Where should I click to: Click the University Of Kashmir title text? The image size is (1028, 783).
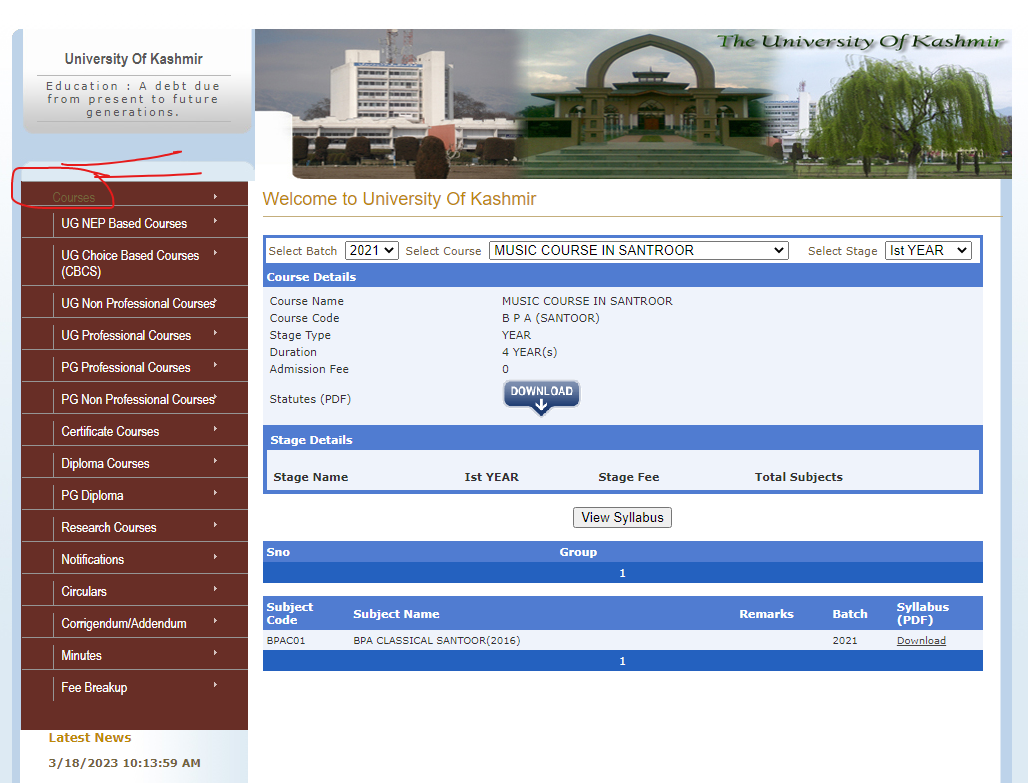(134, 59)
